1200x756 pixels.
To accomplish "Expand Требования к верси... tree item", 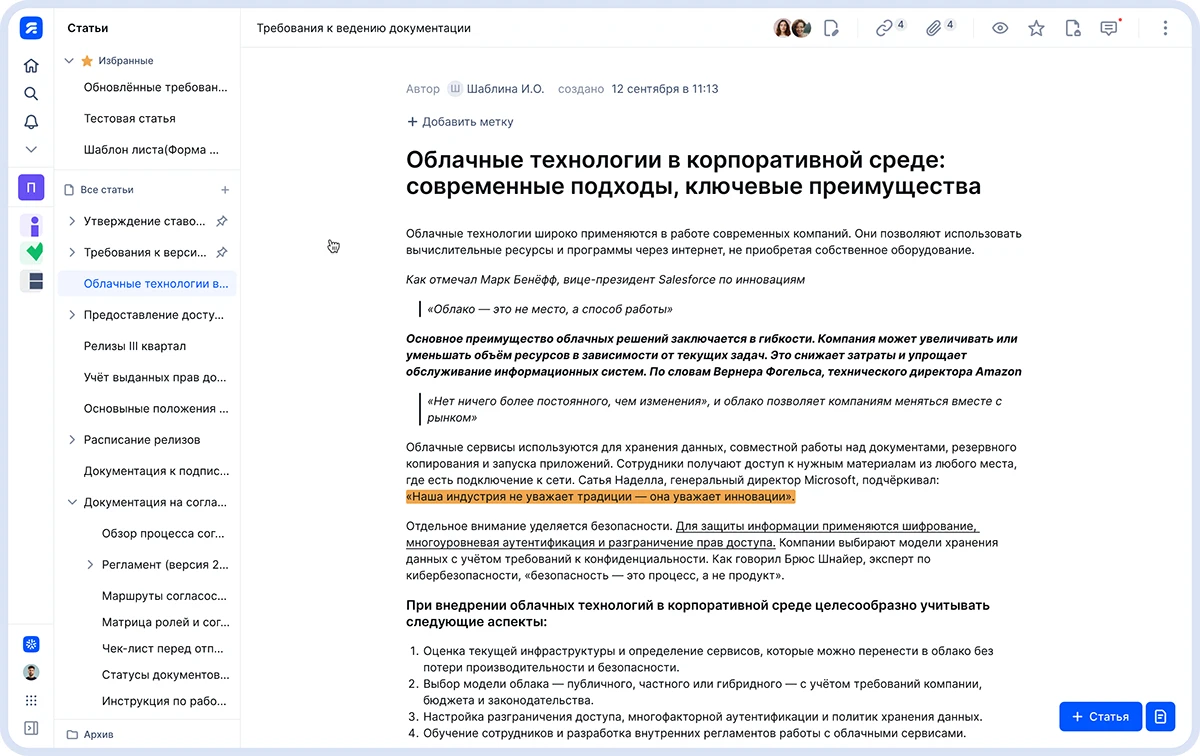I will [71, 252].
